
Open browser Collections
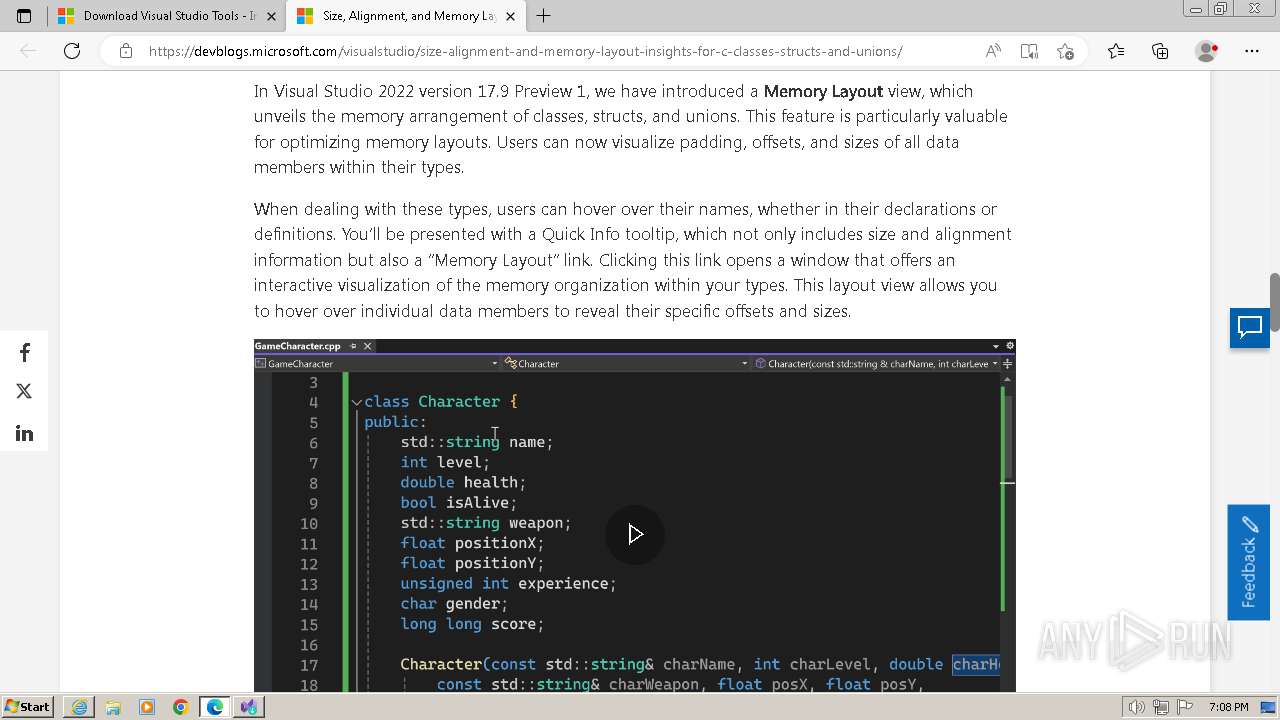point(1160,51)
